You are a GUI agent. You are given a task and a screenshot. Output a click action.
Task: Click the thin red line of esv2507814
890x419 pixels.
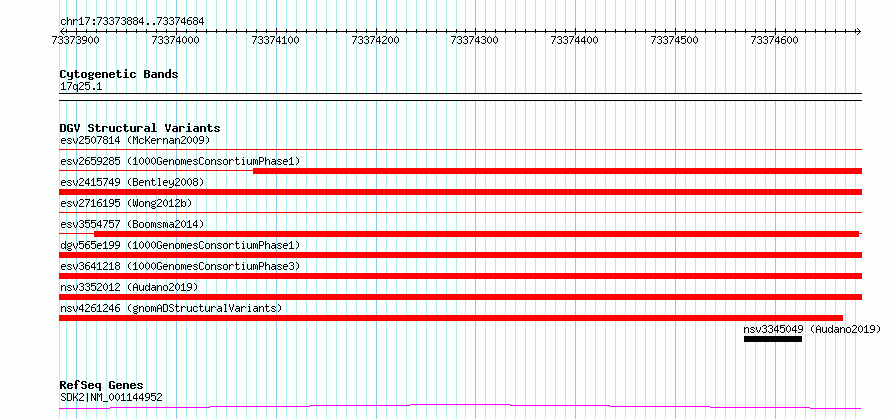(460, 149)
